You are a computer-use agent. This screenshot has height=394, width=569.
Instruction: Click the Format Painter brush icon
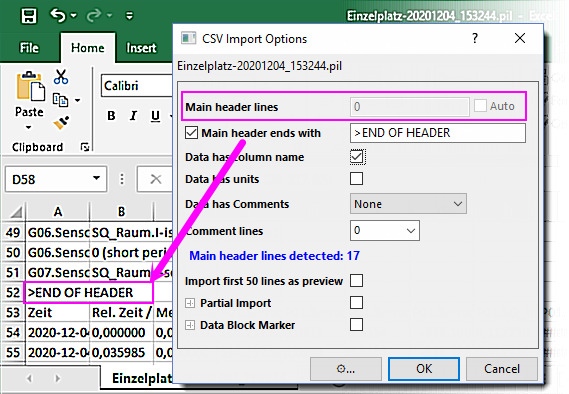click(61, 123)
